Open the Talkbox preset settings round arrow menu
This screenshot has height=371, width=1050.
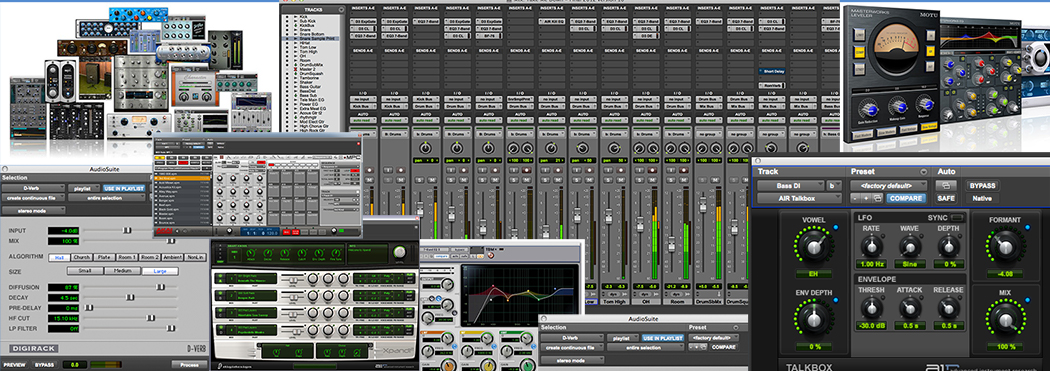click(924, 172)
